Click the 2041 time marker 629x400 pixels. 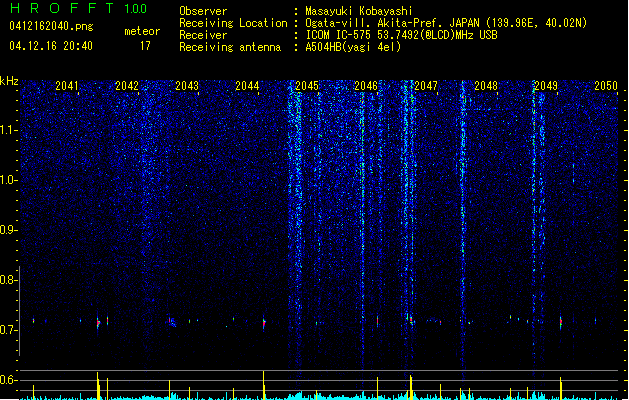(67, 85)
